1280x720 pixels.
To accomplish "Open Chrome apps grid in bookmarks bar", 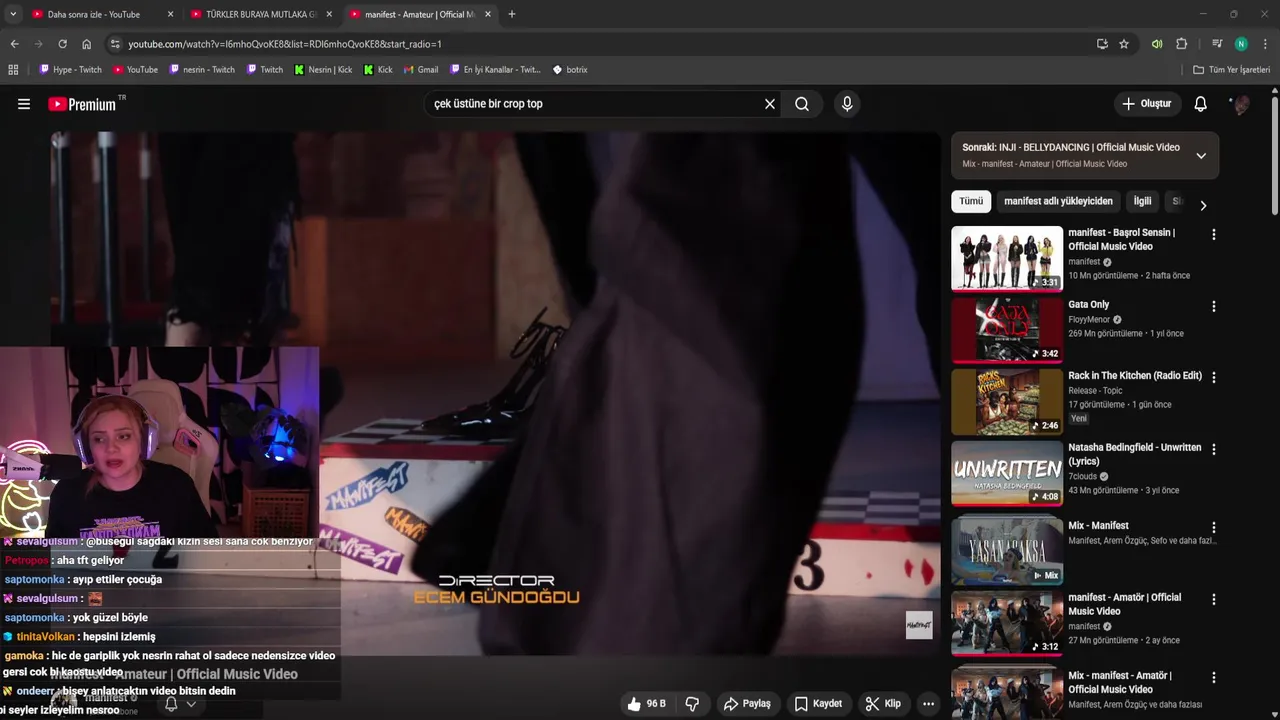I will (x=13, y=70).
